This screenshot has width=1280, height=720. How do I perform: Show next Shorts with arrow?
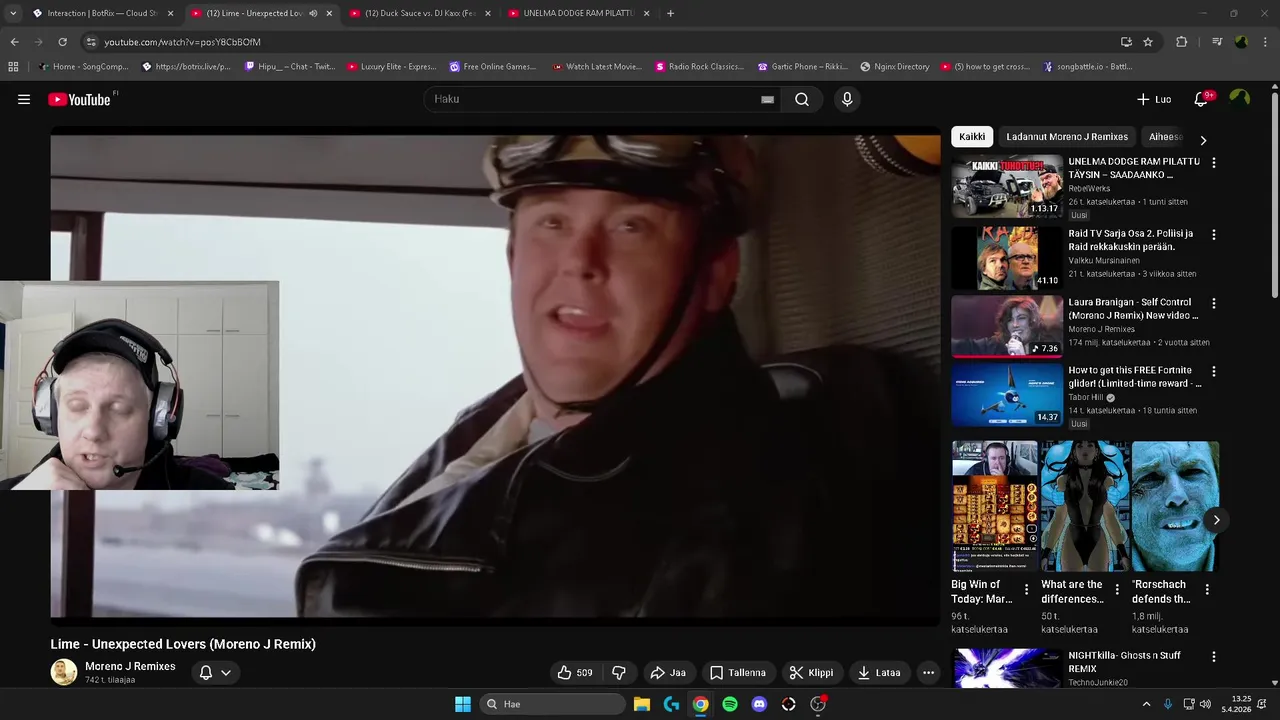click(1216, 520)
